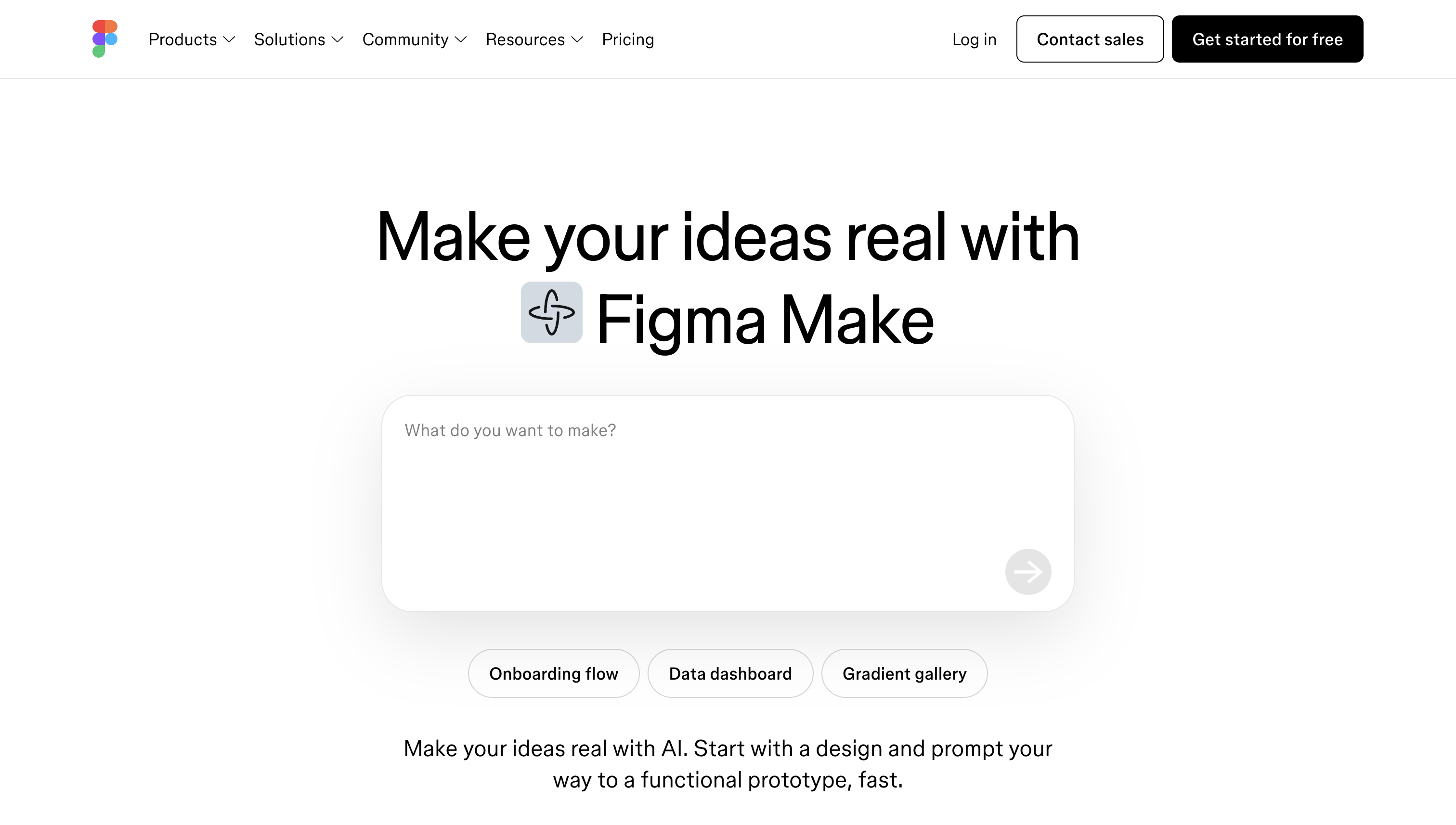Choose the Data dashboard suggestion chip
This screenshot has height=825, width=1456.
point(730,674)
